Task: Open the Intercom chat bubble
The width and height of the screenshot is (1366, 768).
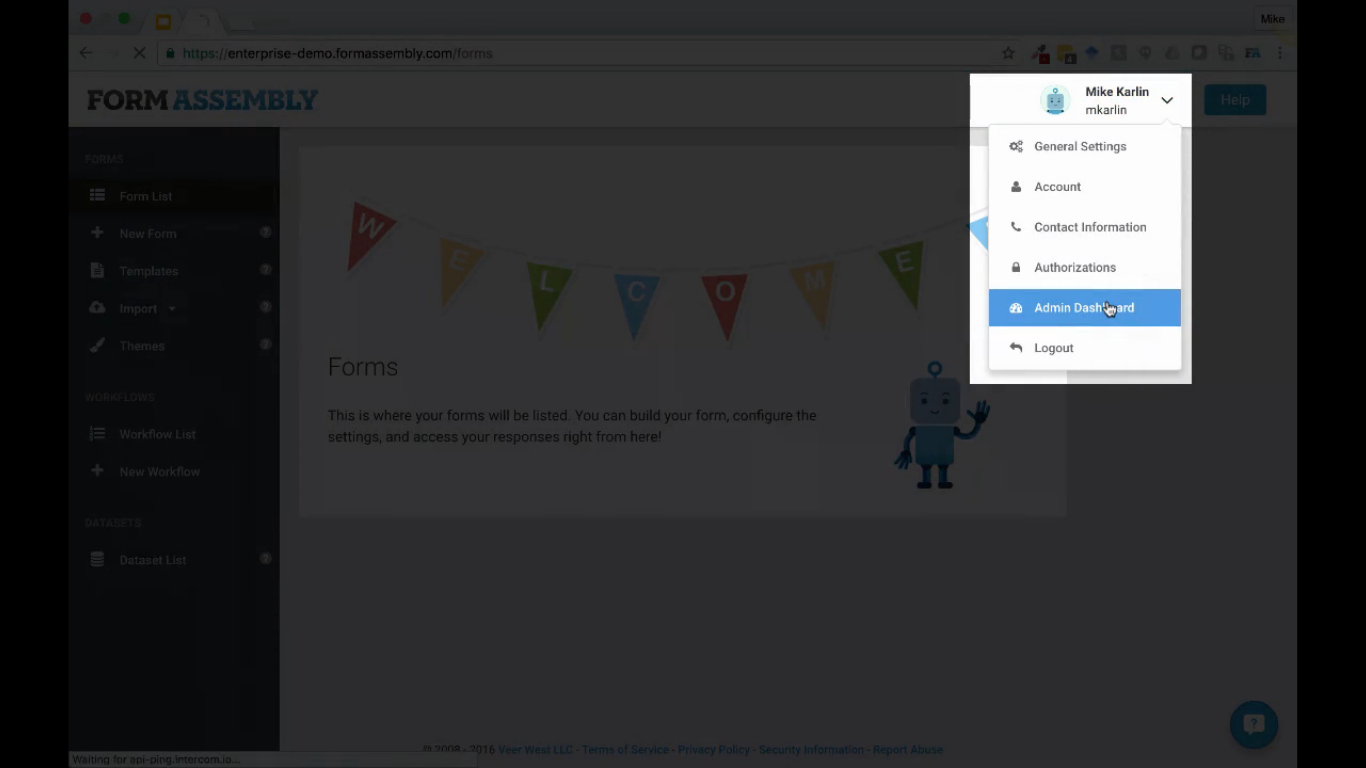Action: coord(1254,725)
